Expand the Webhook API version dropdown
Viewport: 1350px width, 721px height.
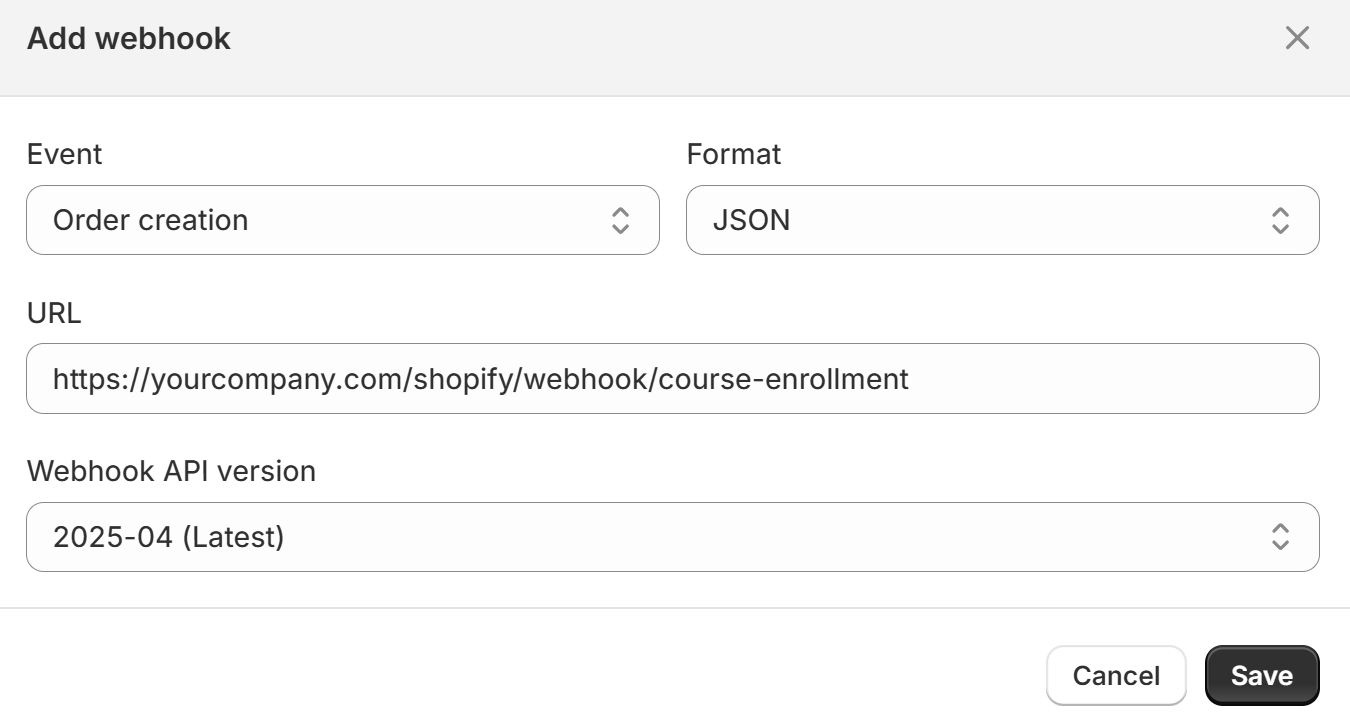tap(673, 537)
